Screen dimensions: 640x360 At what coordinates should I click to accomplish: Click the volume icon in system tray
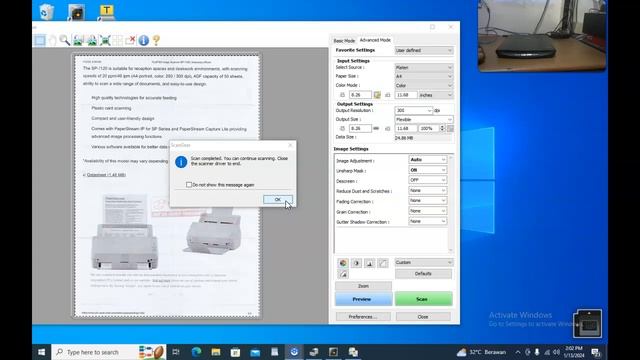[x=556, y=352]
